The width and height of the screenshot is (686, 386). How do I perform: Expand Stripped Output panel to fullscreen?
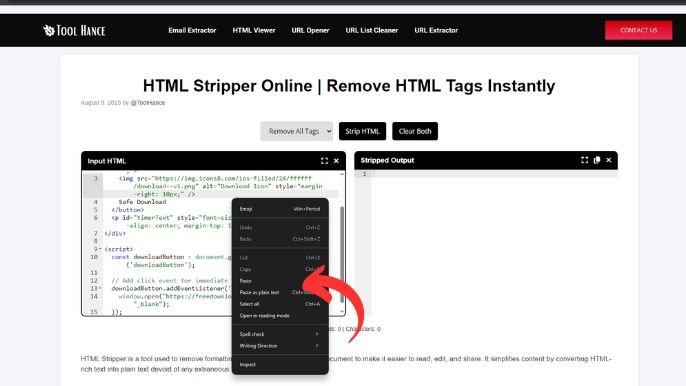pyautogui.click(x=584, y=160)
